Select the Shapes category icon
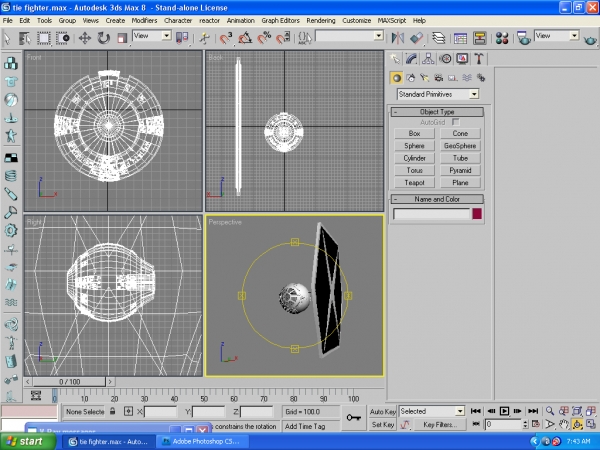 point(411,78)
